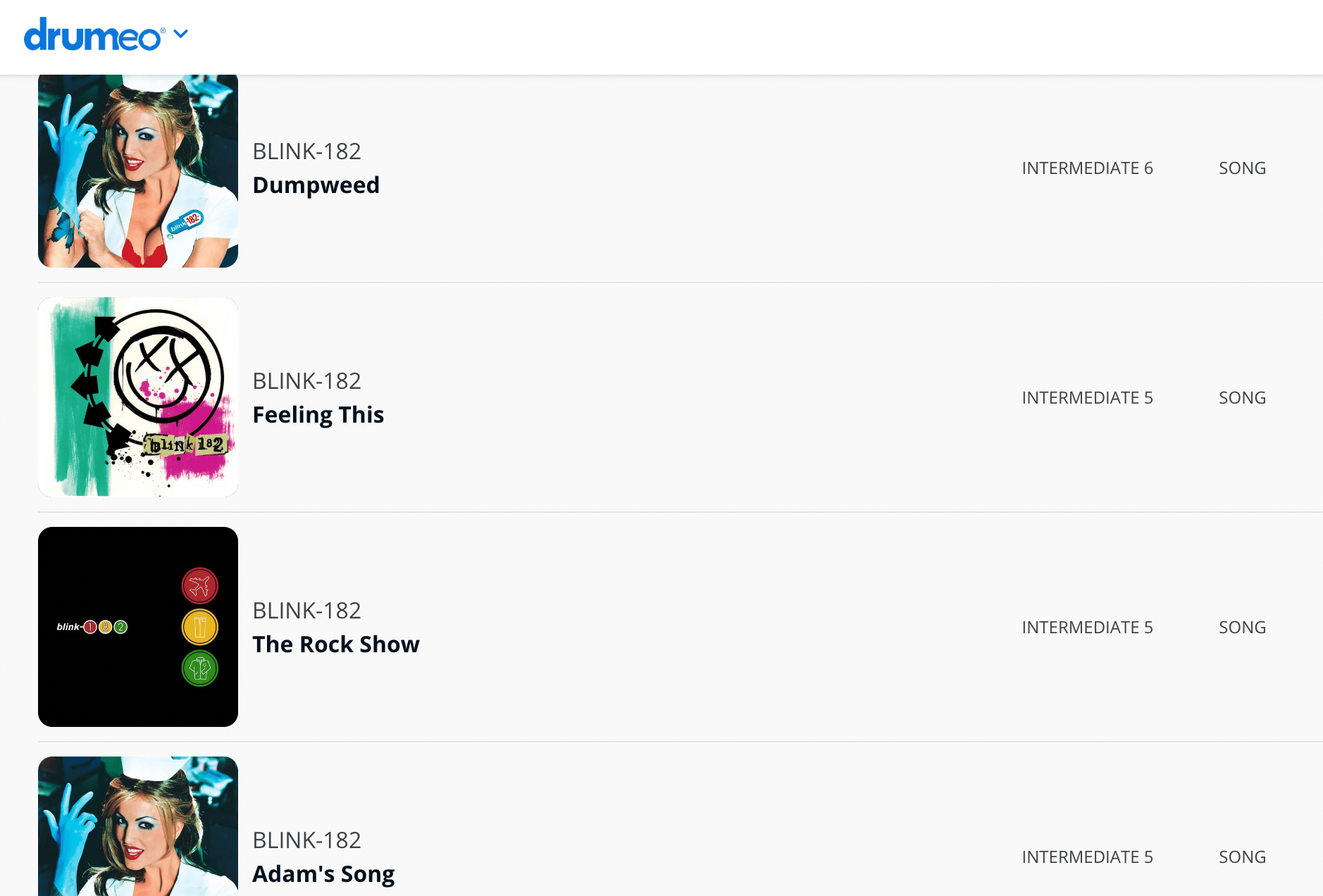
Task: Open the Feeling This album artwork
Action: [138, 397]
